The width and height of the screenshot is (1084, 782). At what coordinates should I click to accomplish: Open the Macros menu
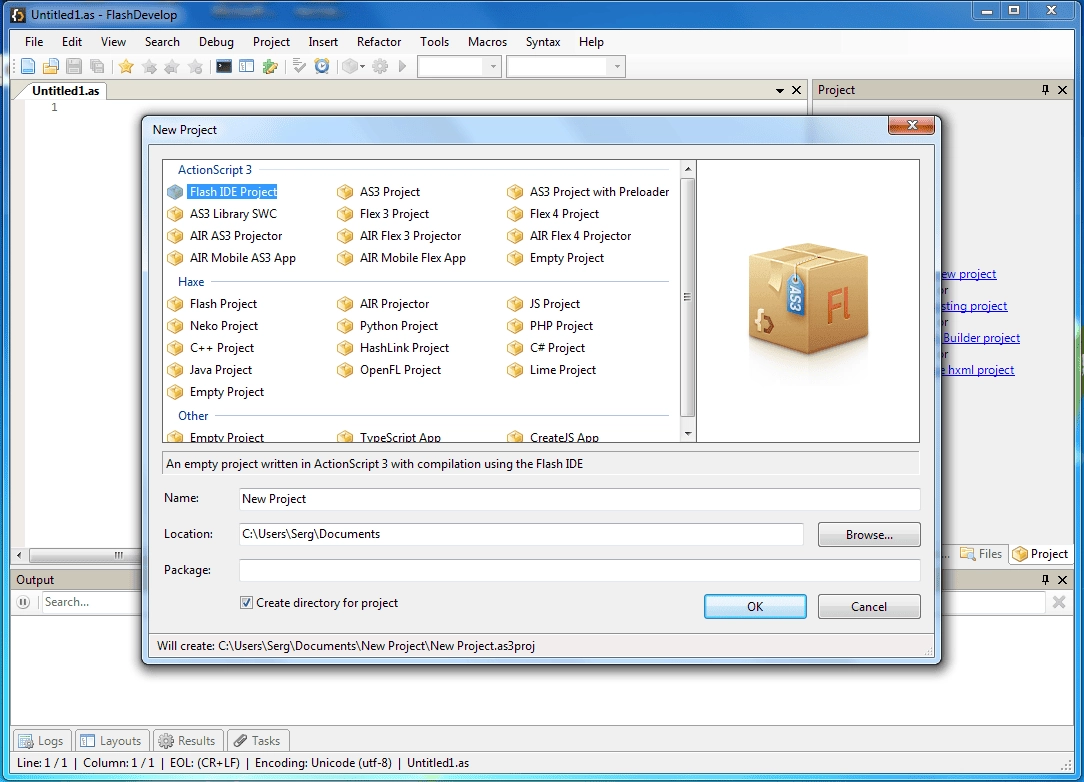click(487, 42)
